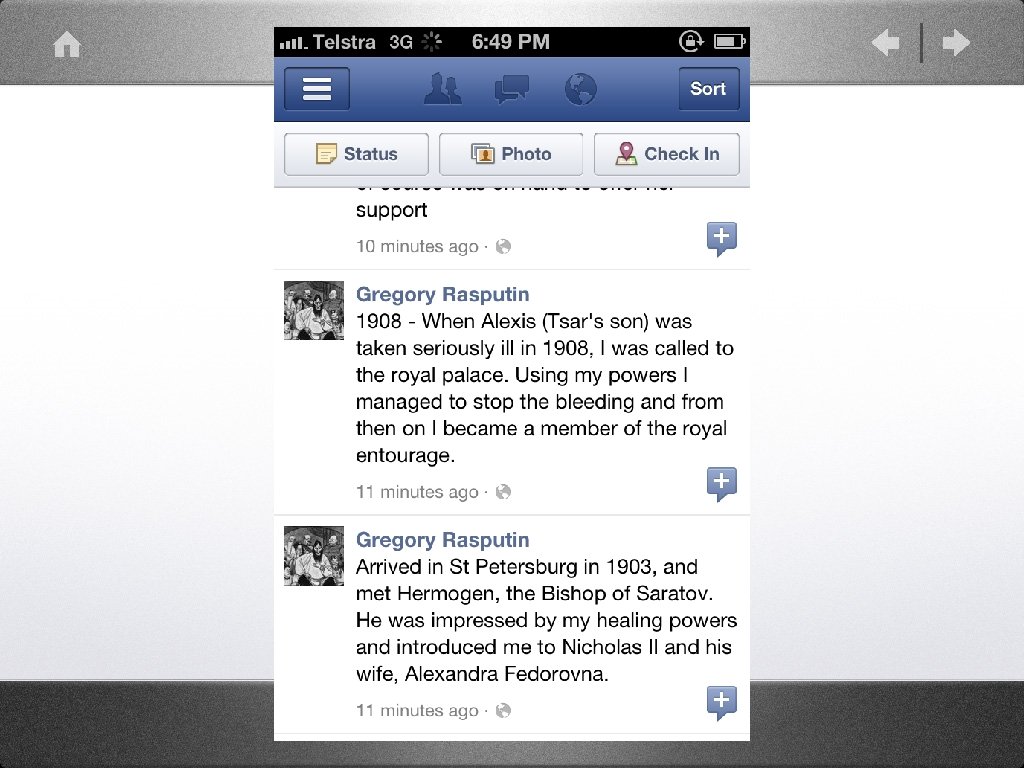Comment on the 10 minutes ago post
This screenshot has width=1024, height=768.
click(722, 238)
